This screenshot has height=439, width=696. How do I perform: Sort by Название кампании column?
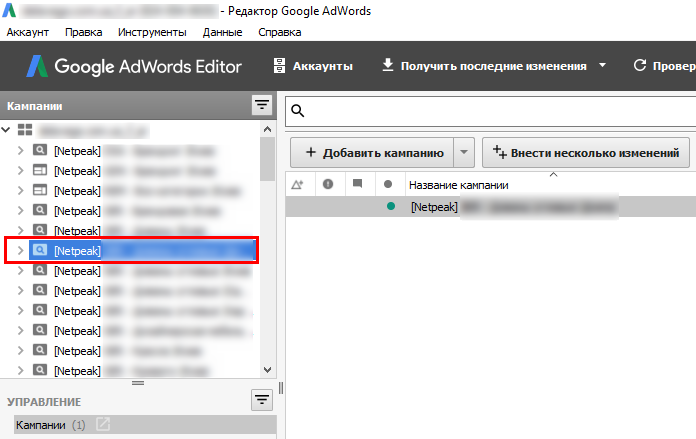(x=459, y=185)
